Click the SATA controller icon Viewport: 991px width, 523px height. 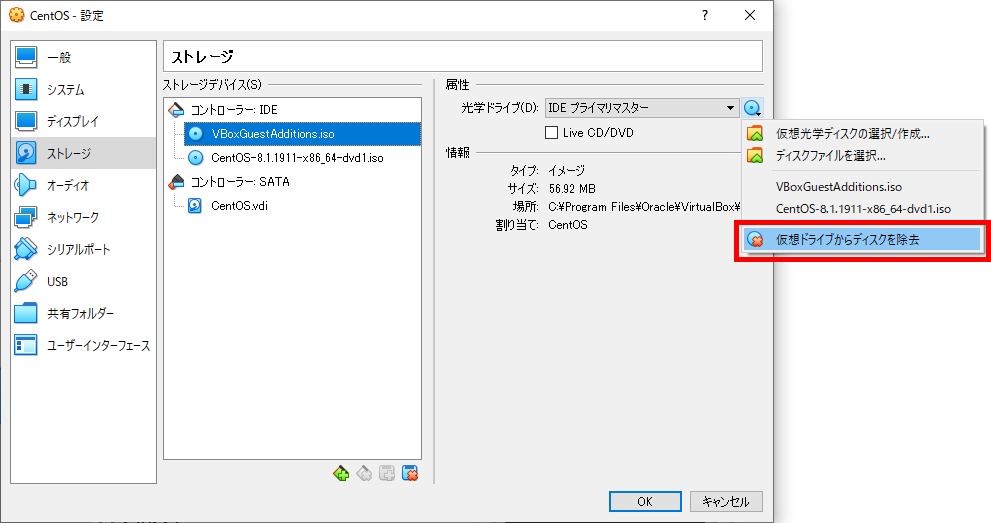click(x=177, y=182)
